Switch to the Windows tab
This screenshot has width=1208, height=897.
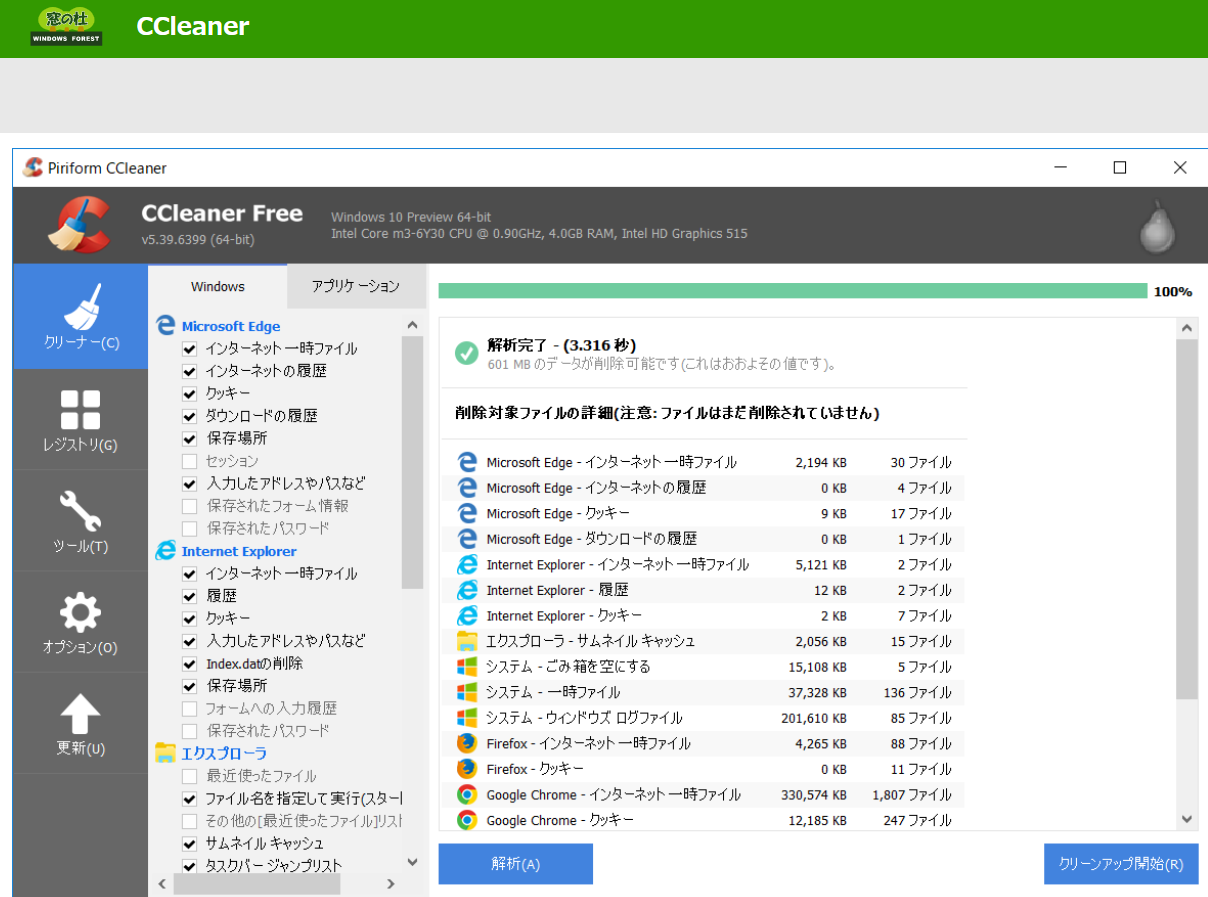[x=217, y=286]
